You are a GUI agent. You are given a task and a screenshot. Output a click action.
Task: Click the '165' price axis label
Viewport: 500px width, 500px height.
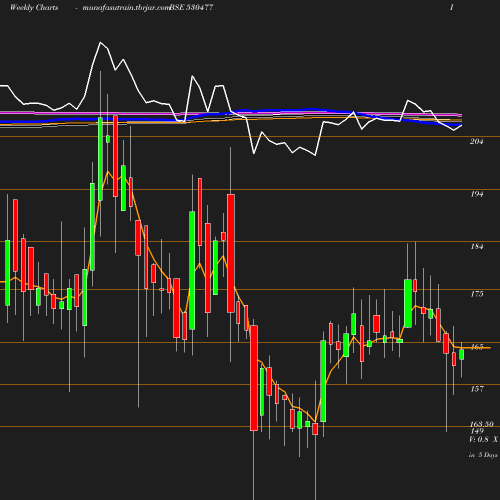477,347
